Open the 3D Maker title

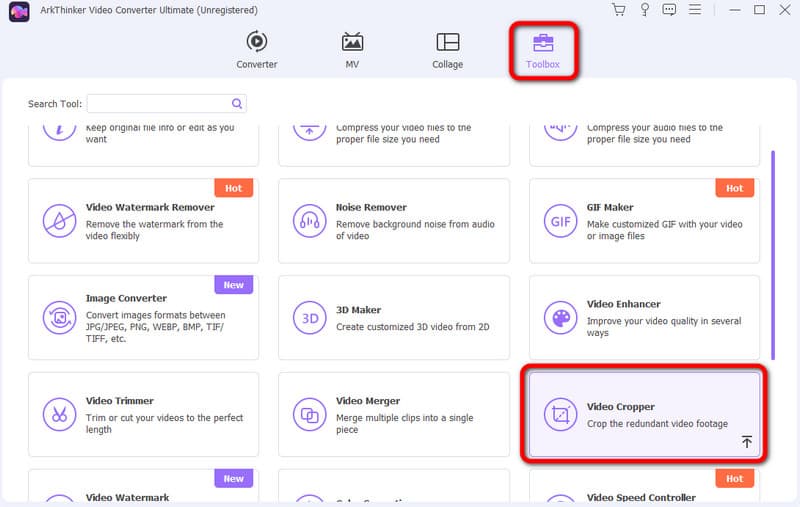(x=358, y=310)
